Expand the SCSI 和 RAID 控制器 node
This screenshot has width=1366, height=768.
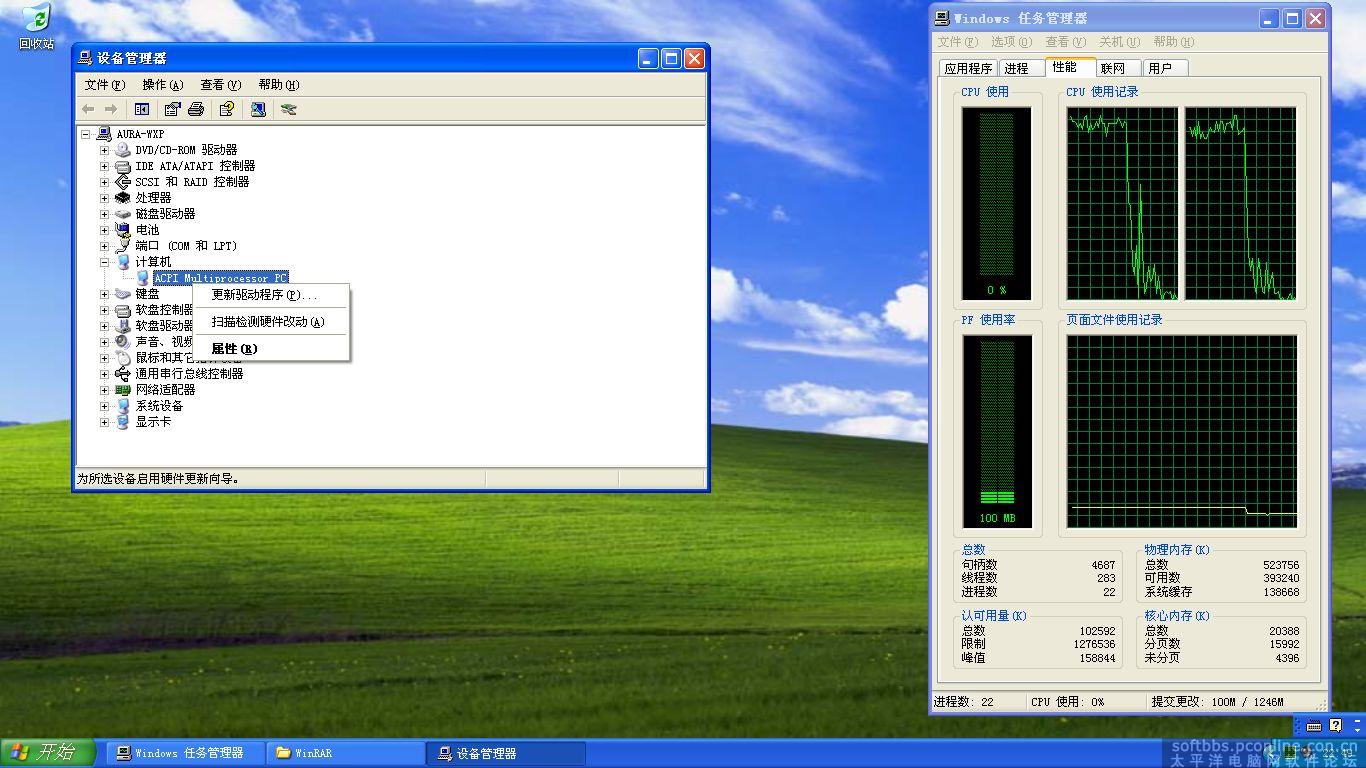click(104, 182)
